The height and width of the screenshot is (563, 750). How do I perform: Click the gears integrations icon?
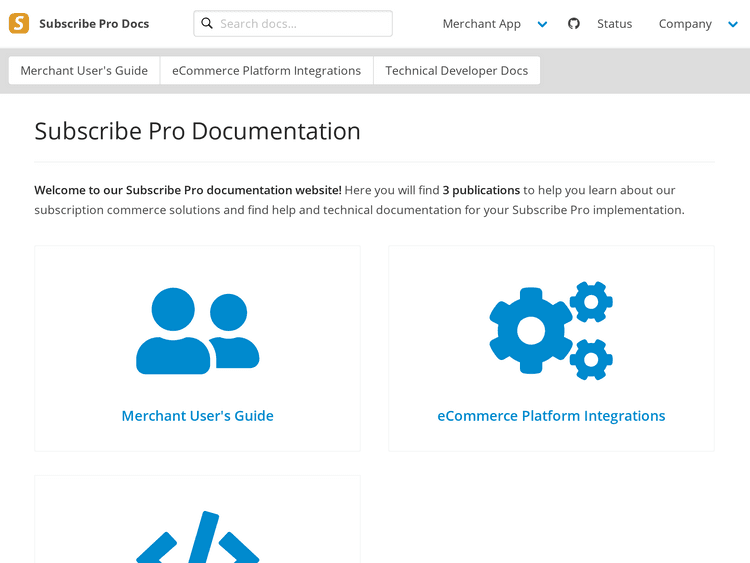coord(551,331)
